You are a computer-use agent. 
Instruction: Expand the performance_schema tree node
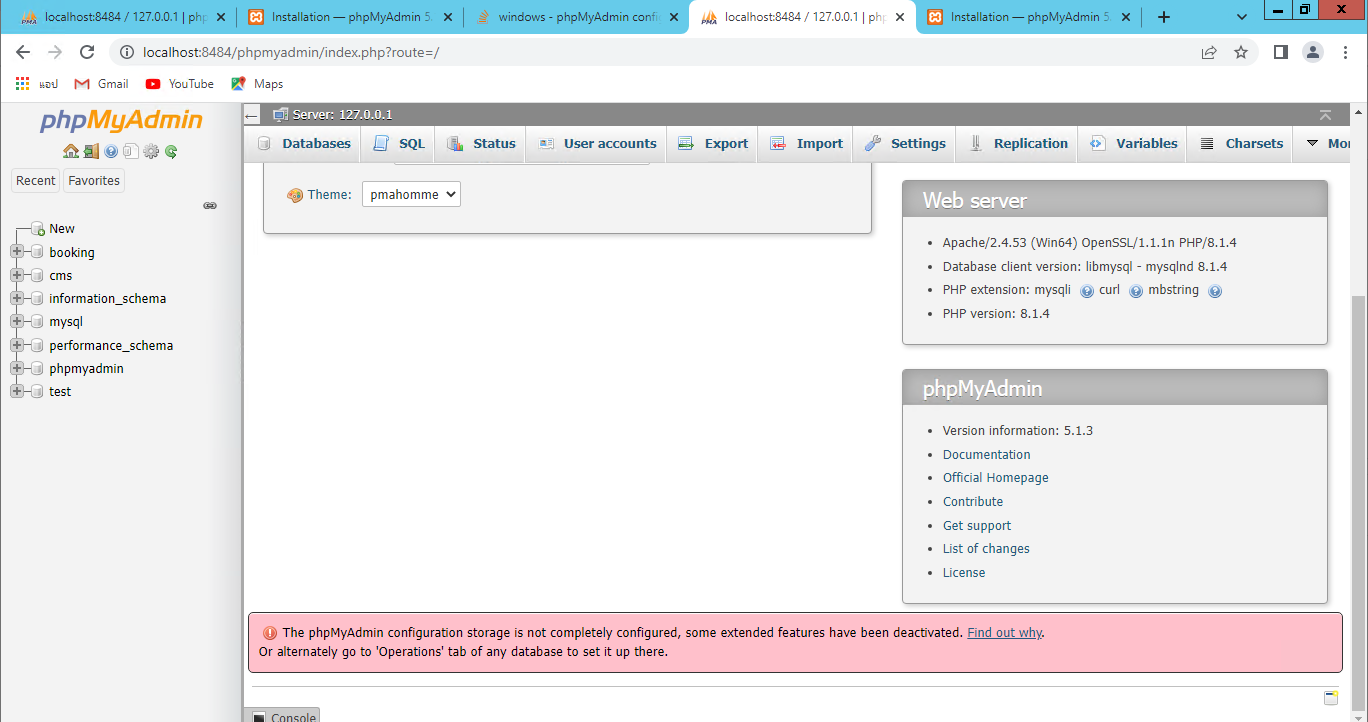coord(17,345)
